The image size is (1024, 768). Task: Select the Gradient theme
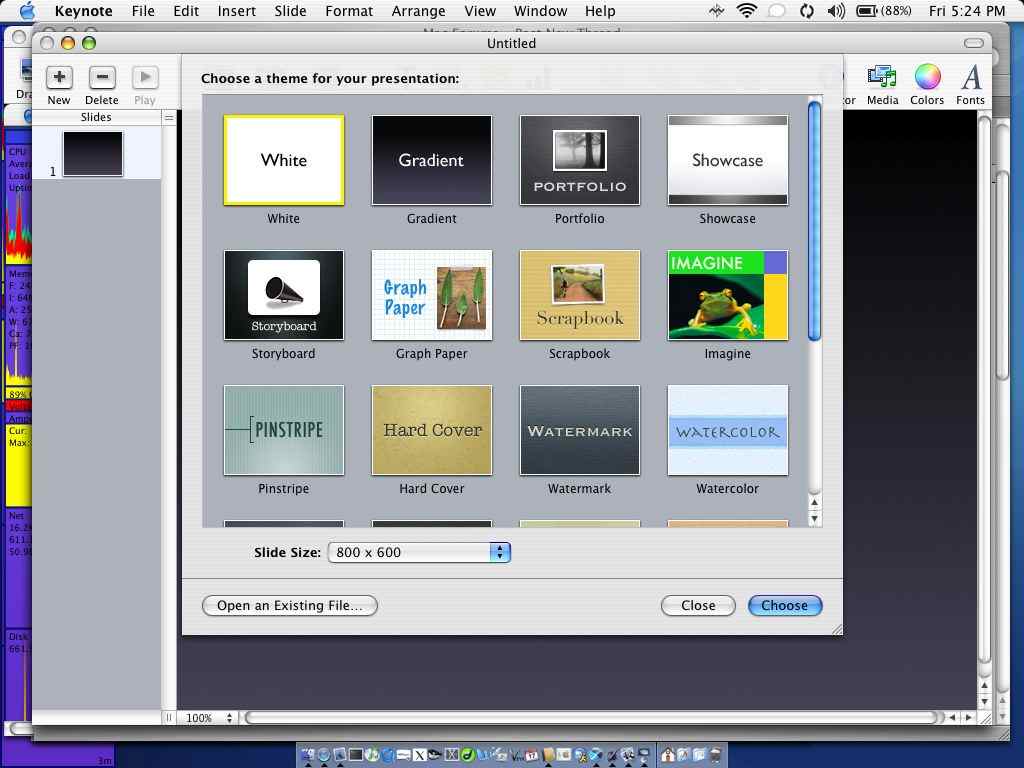point(432,161)
